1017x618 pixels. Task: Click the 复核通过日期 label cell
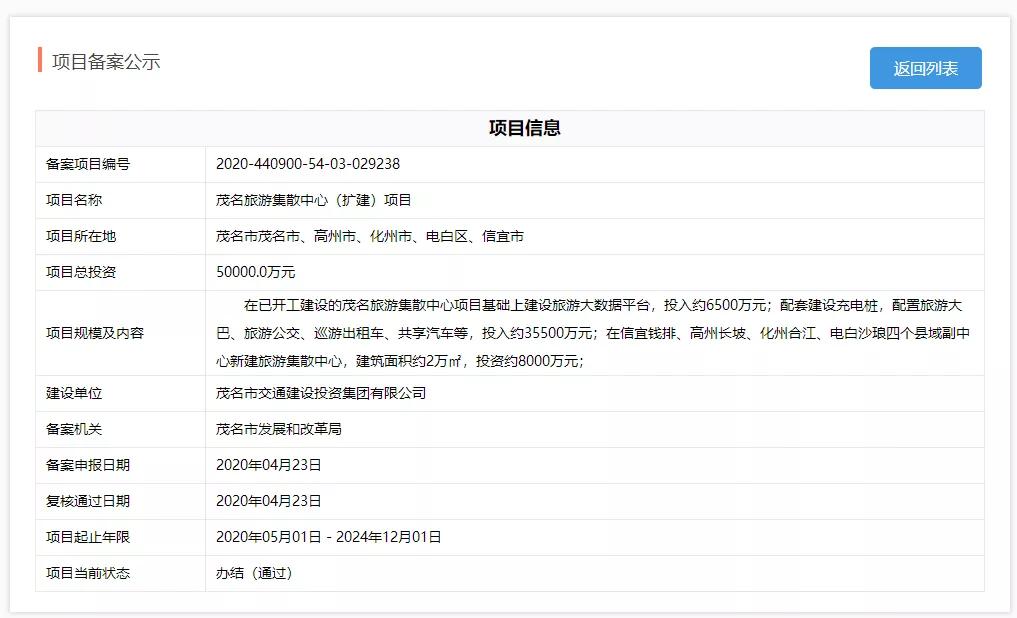point(121,501)
